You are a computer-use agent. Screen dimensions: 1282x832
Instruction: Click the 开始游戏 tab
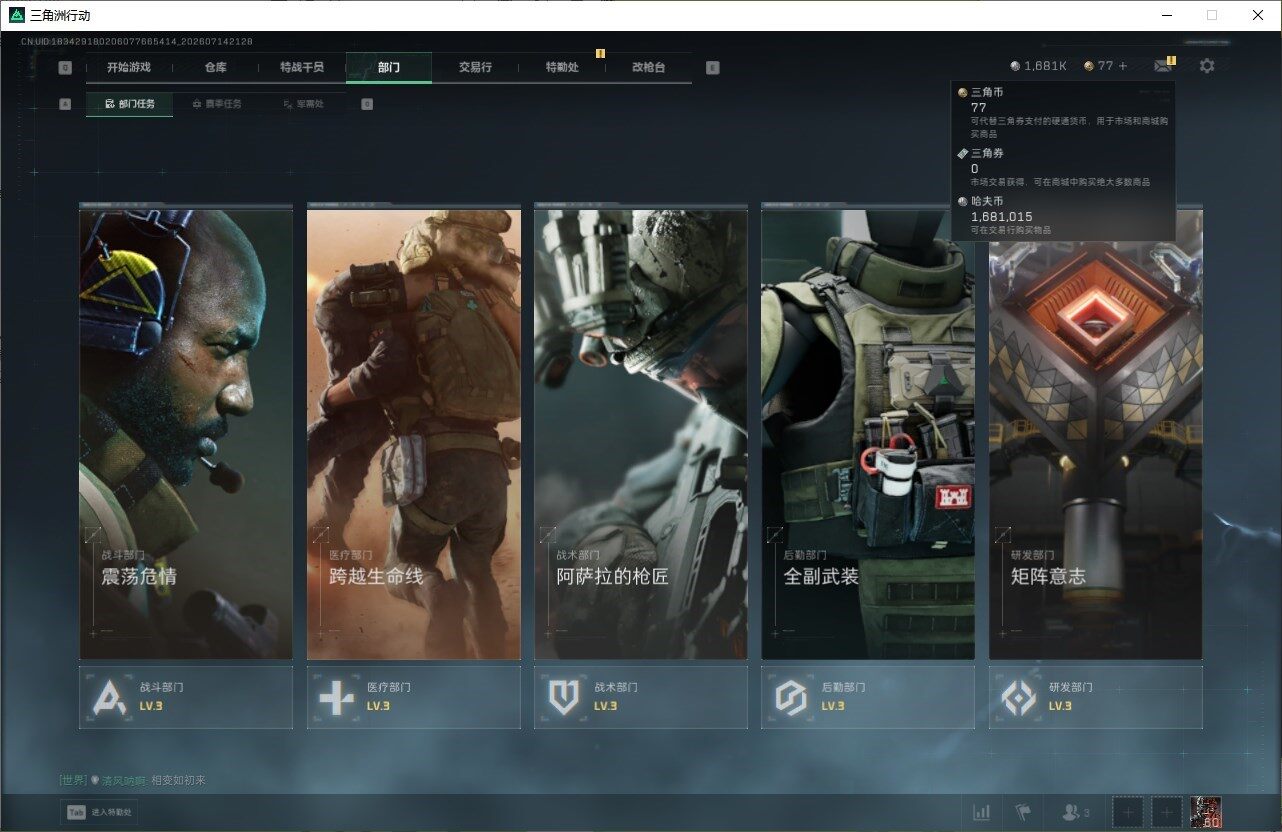pos(129,67)
